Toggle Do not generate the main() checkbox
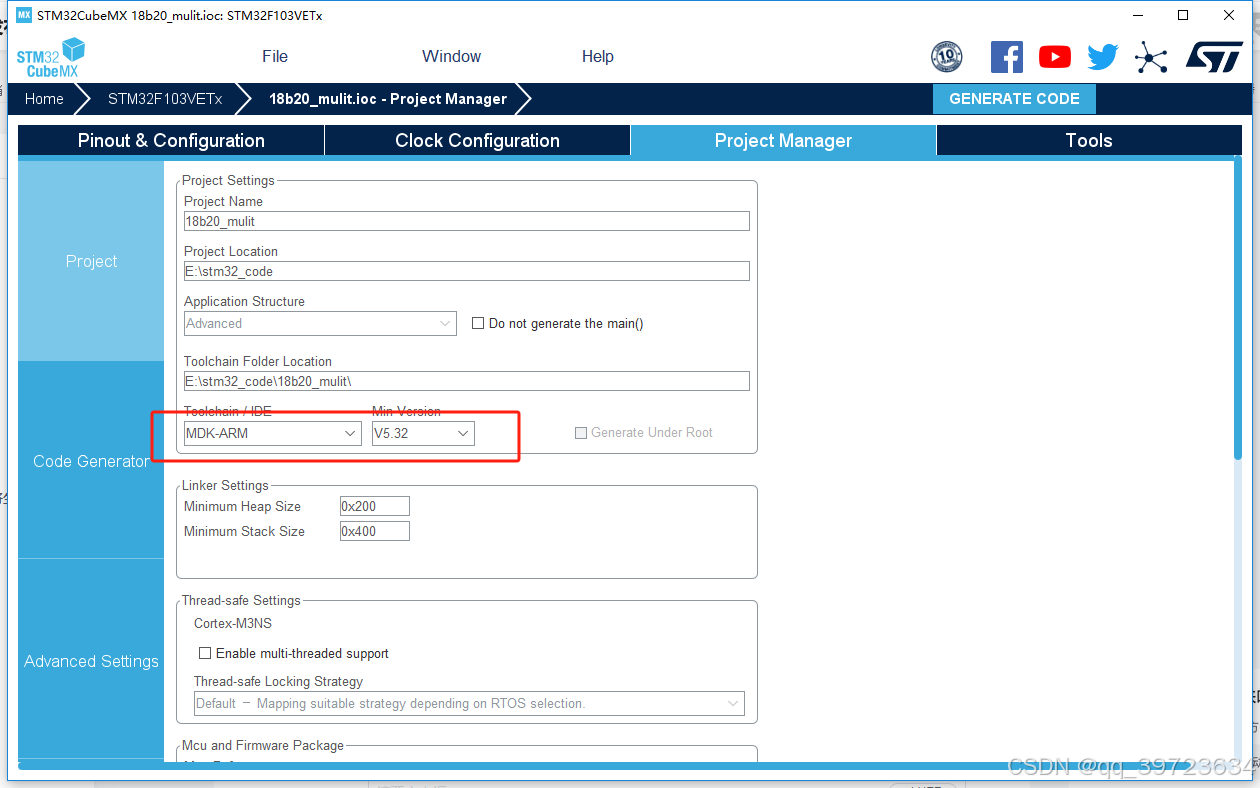 pyautogui.click(x=478, y=323)
